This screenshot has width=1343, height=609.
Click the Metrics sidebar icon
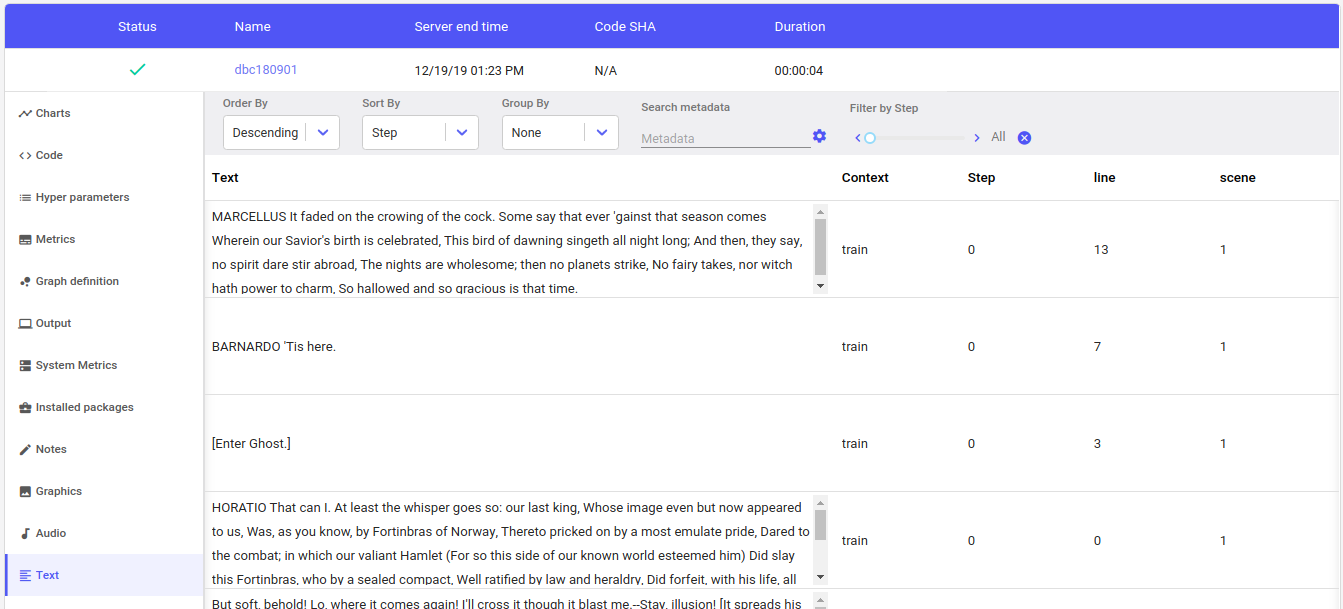point(25,239)
